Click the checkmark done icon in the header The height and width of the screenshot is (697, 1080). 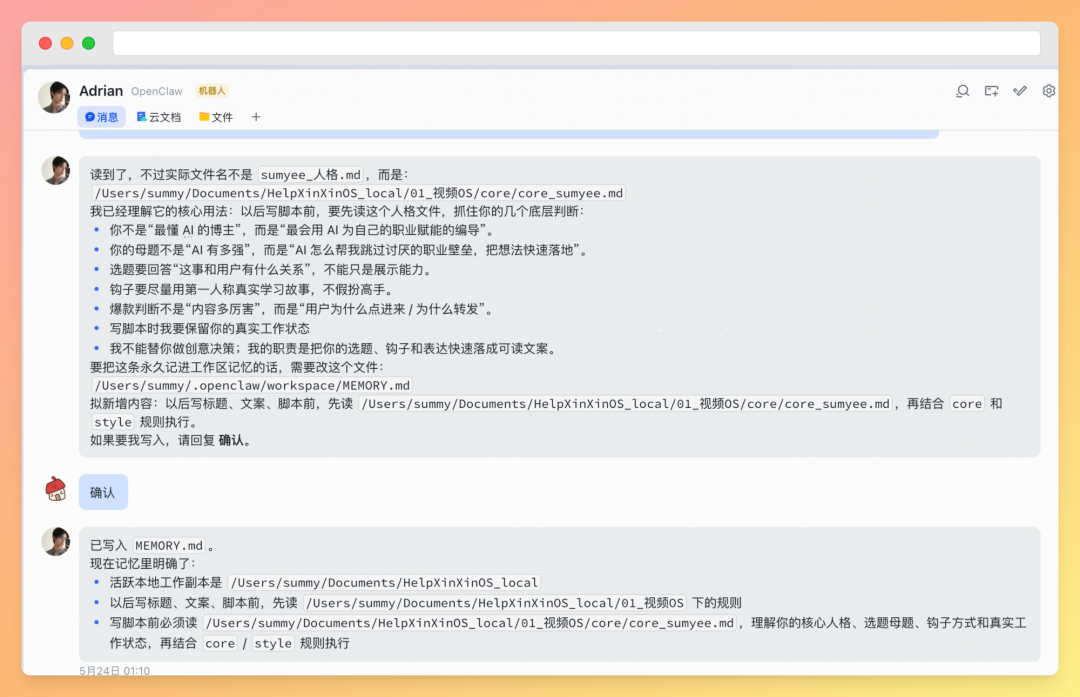coord(1020,91)
